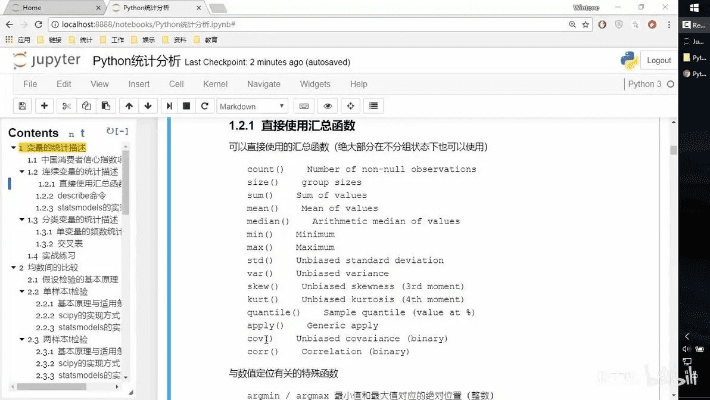Open the Help menu
Viewport: 710px width, 400px height.
tap(359, 84)
